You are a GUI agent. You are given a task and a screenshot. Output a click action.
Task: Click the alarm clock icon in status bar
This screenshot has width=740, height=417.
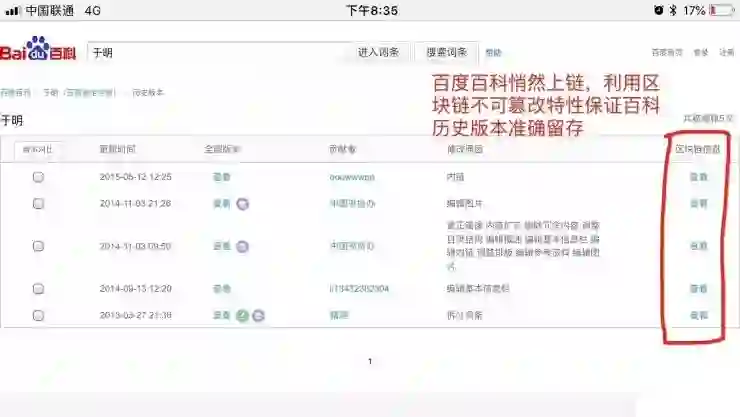(x=658, y=10)
